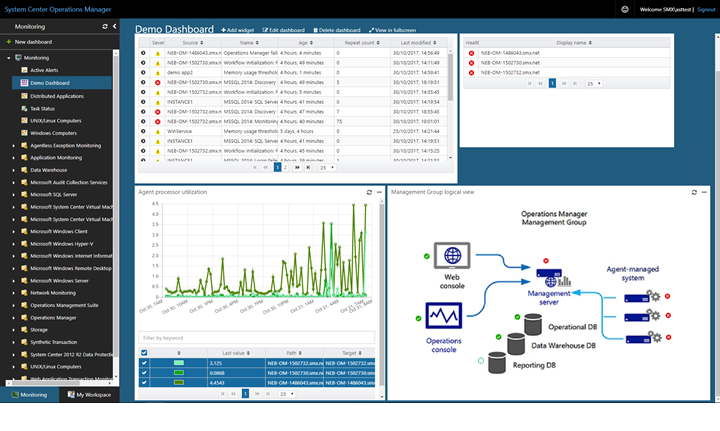Click the refresh icon in the Monitoring header
Image resolution: width=720 pixels, height=431 pixels.
pos(105,27)
